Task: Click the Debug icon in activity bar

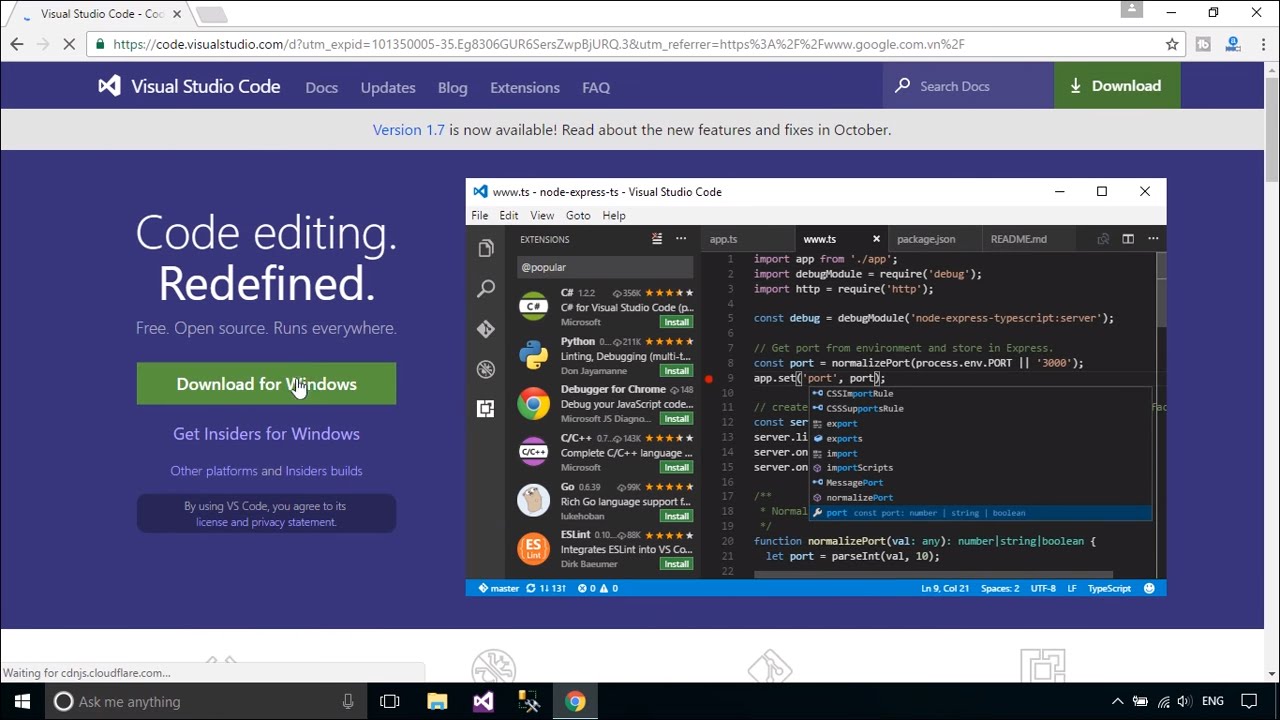Action: pyautogui.click(x=486, y=369)
